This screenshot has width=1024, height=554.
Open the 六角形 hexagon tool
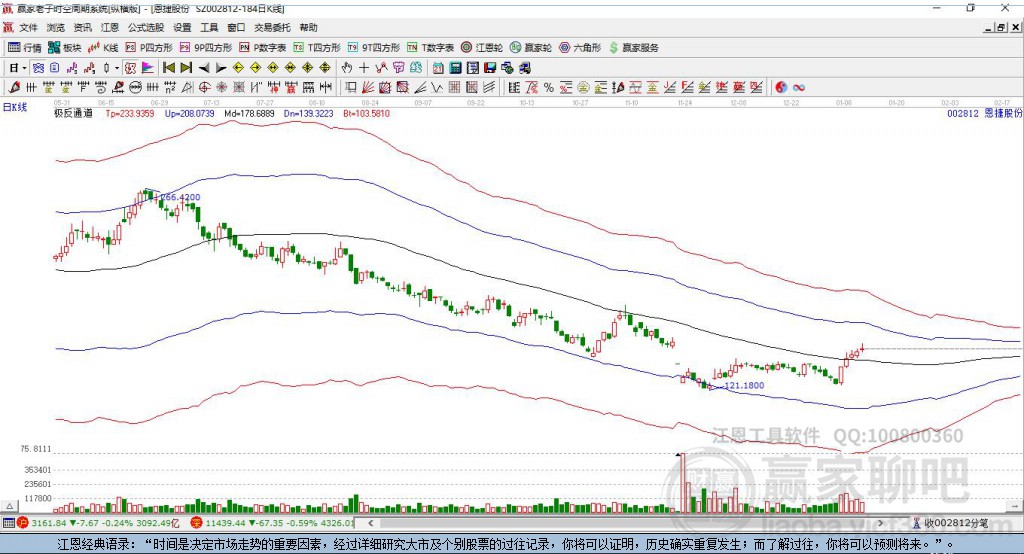[580, 48]
